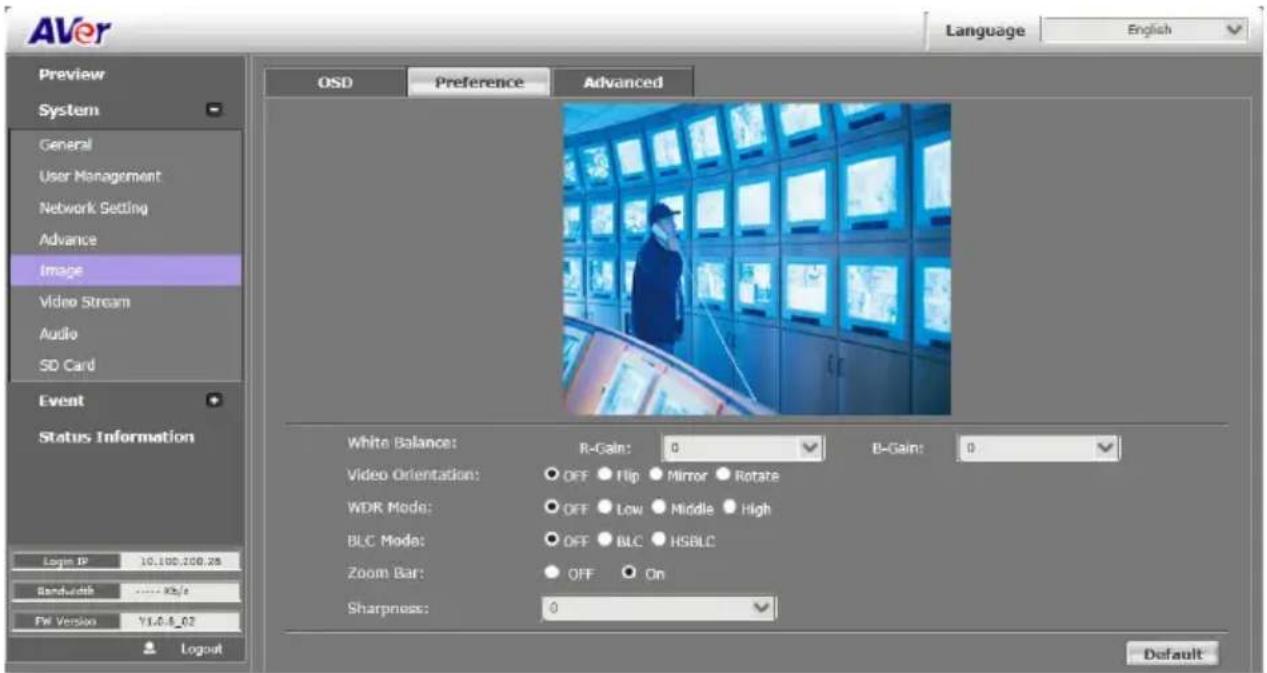The height and width of the screenshot is (673, 1267).
Task: Set Video Orientation to OFF
Action: tap(551, 475)
